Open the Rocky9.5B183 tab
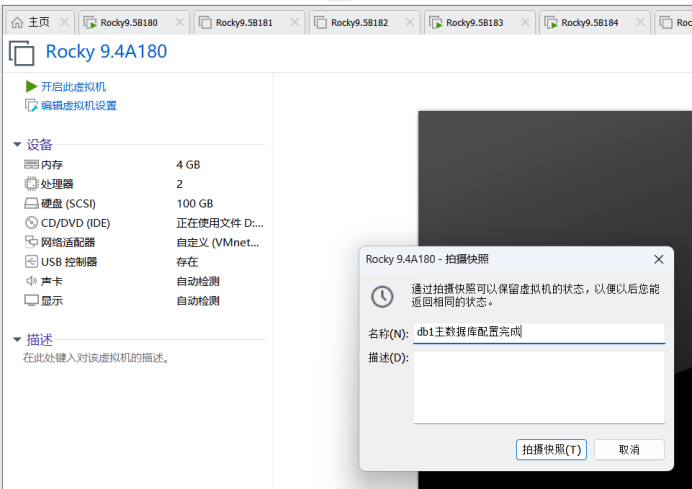 coord(473,22)
